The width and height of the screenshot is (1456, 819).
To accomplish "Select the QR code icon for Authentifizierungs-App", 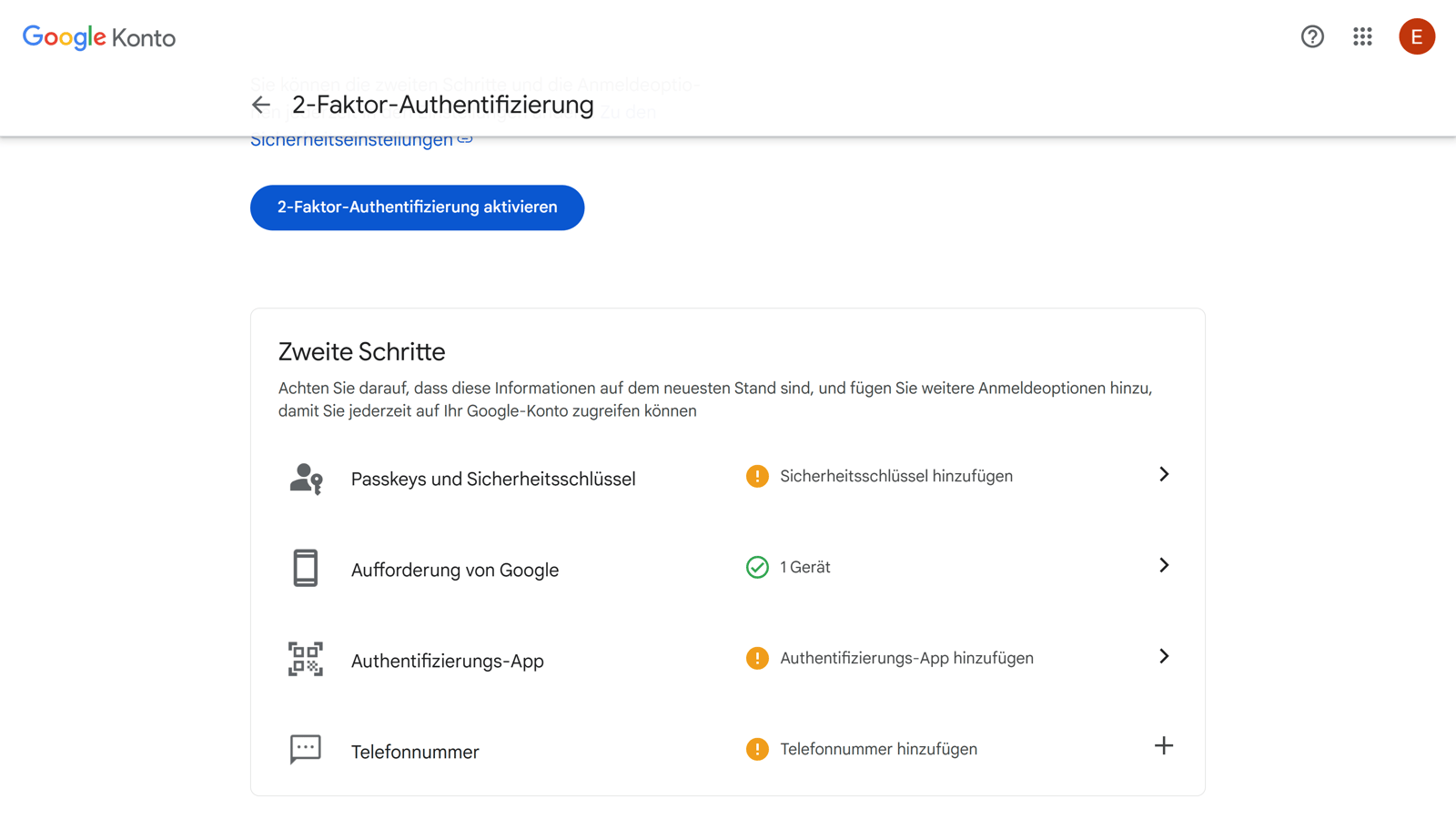I will click(x=305, y=658).
